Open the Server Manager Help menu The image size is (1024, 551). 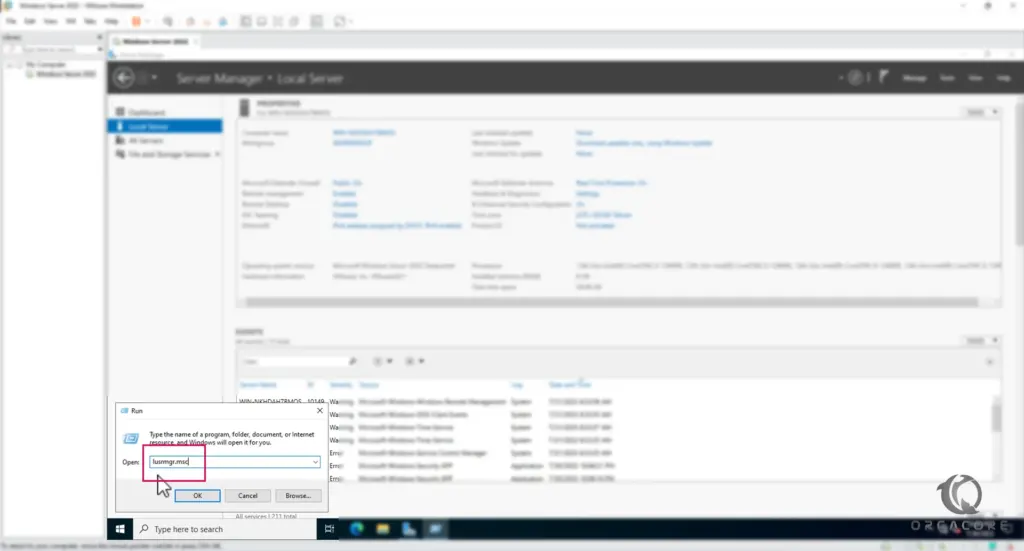pyautogui.click(x=1004, y=78)
